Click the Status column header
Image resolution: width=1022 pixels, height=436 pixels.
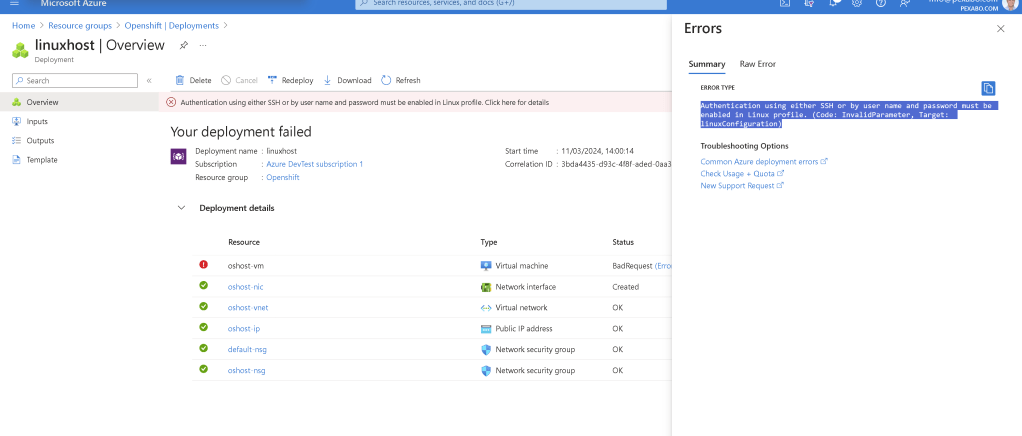point(622,242)
